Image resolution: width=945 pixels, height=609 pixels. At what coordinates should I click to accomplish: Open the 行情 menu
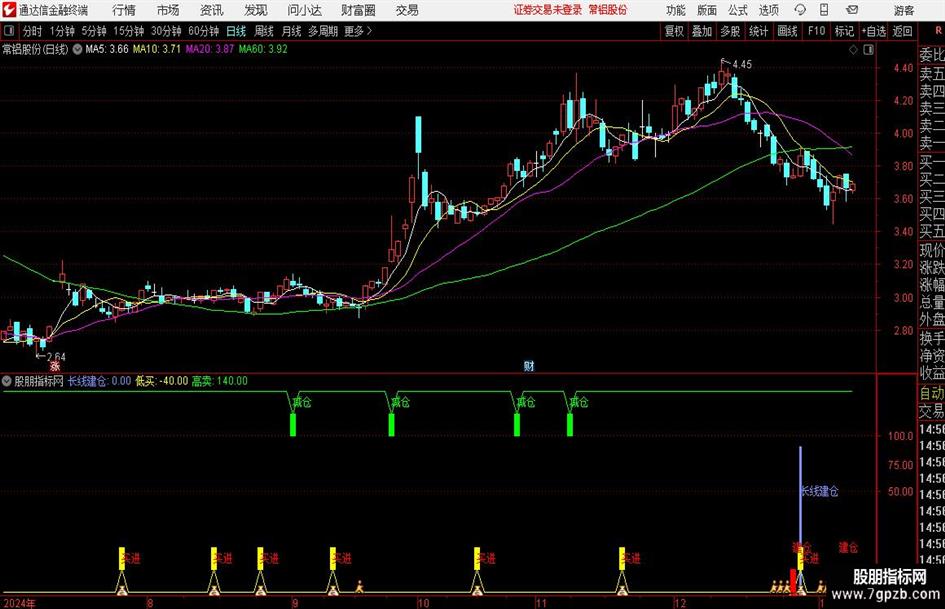[x=124, y=10]
